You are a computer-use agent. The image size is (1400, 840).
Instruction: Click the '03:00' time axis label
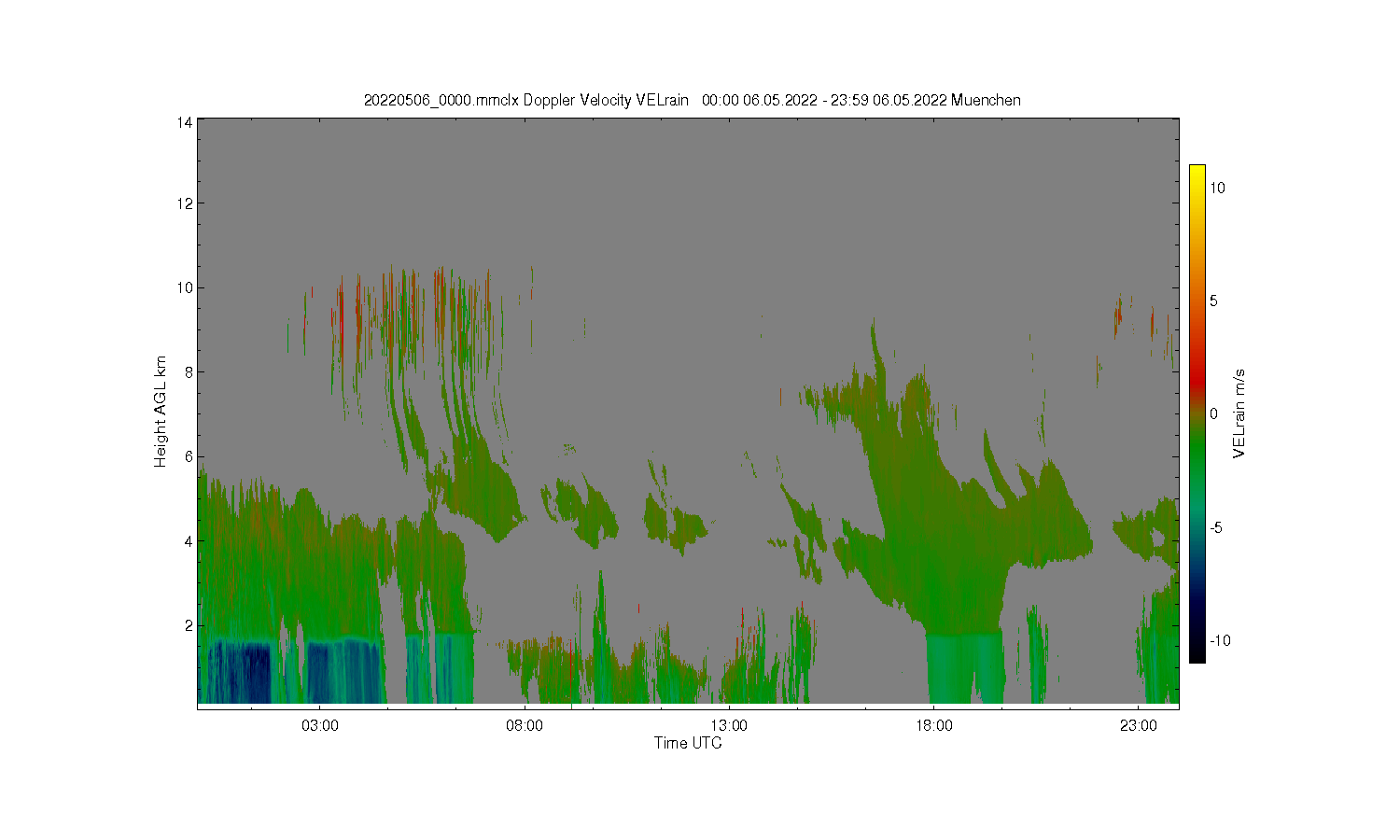[320, 726]
